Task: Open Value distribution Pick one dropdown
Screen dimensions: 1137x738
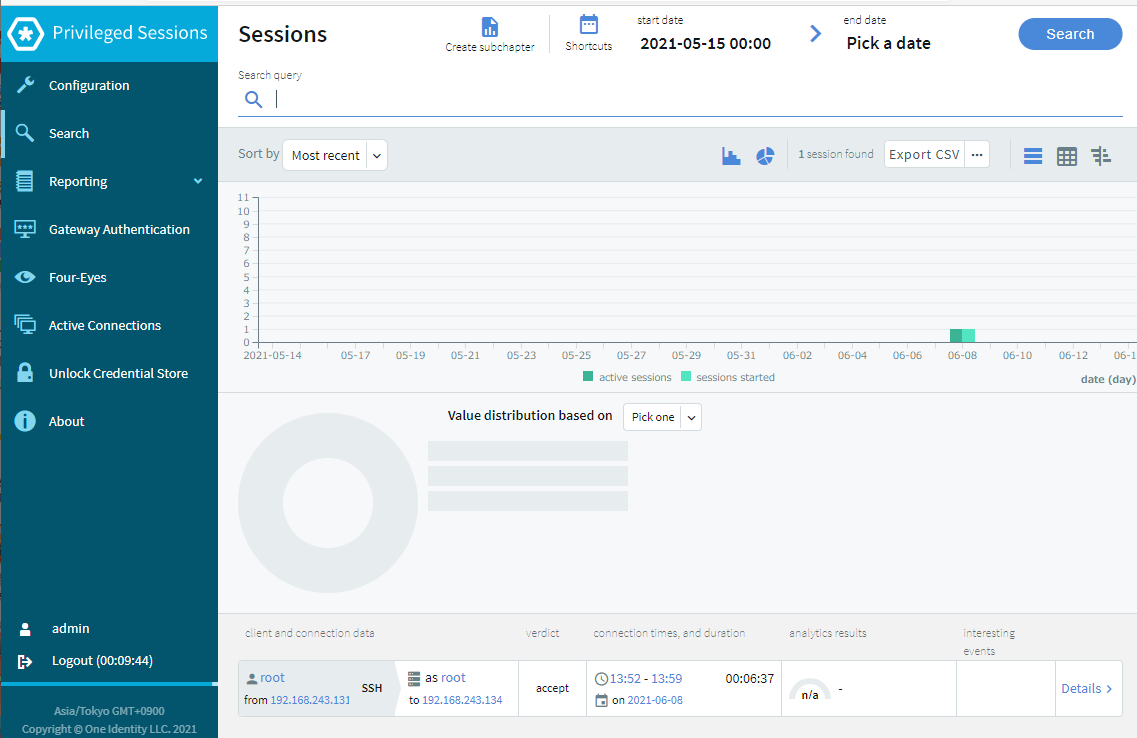Action: [662, 417]
